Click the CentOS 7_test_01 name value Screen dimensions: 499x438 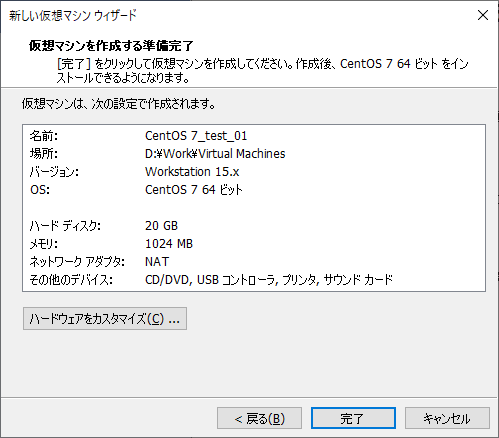tap(196, 136)
